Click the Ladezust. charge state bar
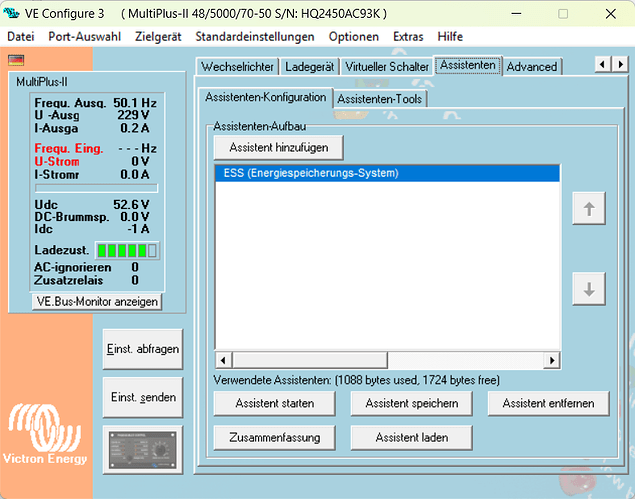 [127, 250]
